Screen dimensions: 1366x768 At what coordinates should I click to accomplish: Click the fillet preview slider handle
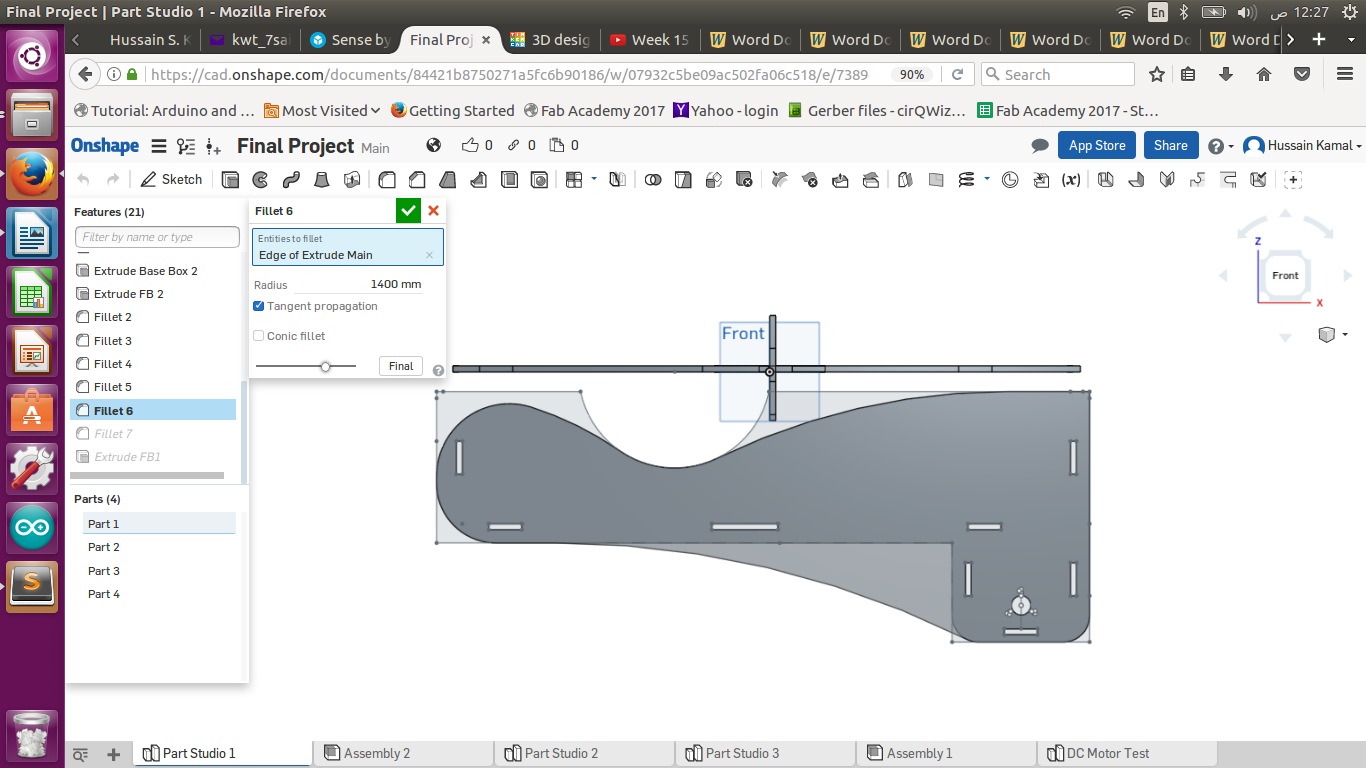(325, 367)
